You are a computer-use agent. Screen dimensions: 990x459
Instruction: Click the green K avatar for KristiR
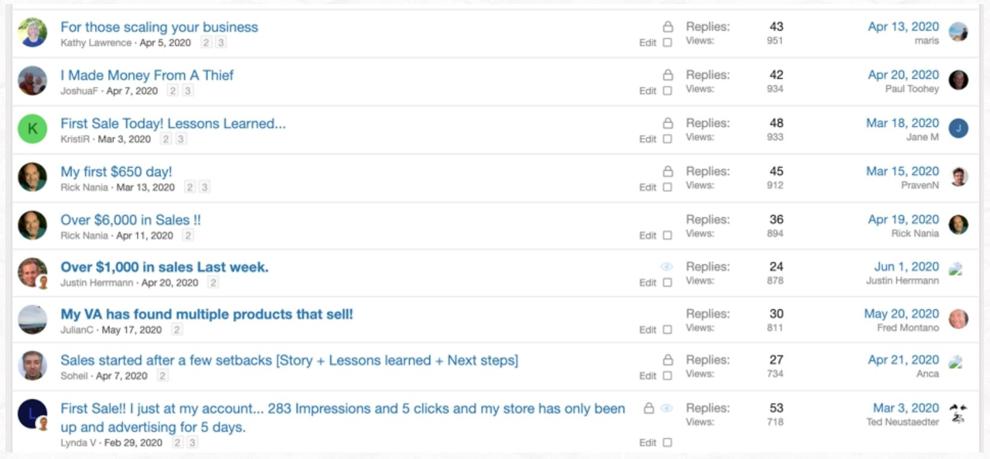tap(32, 129)
